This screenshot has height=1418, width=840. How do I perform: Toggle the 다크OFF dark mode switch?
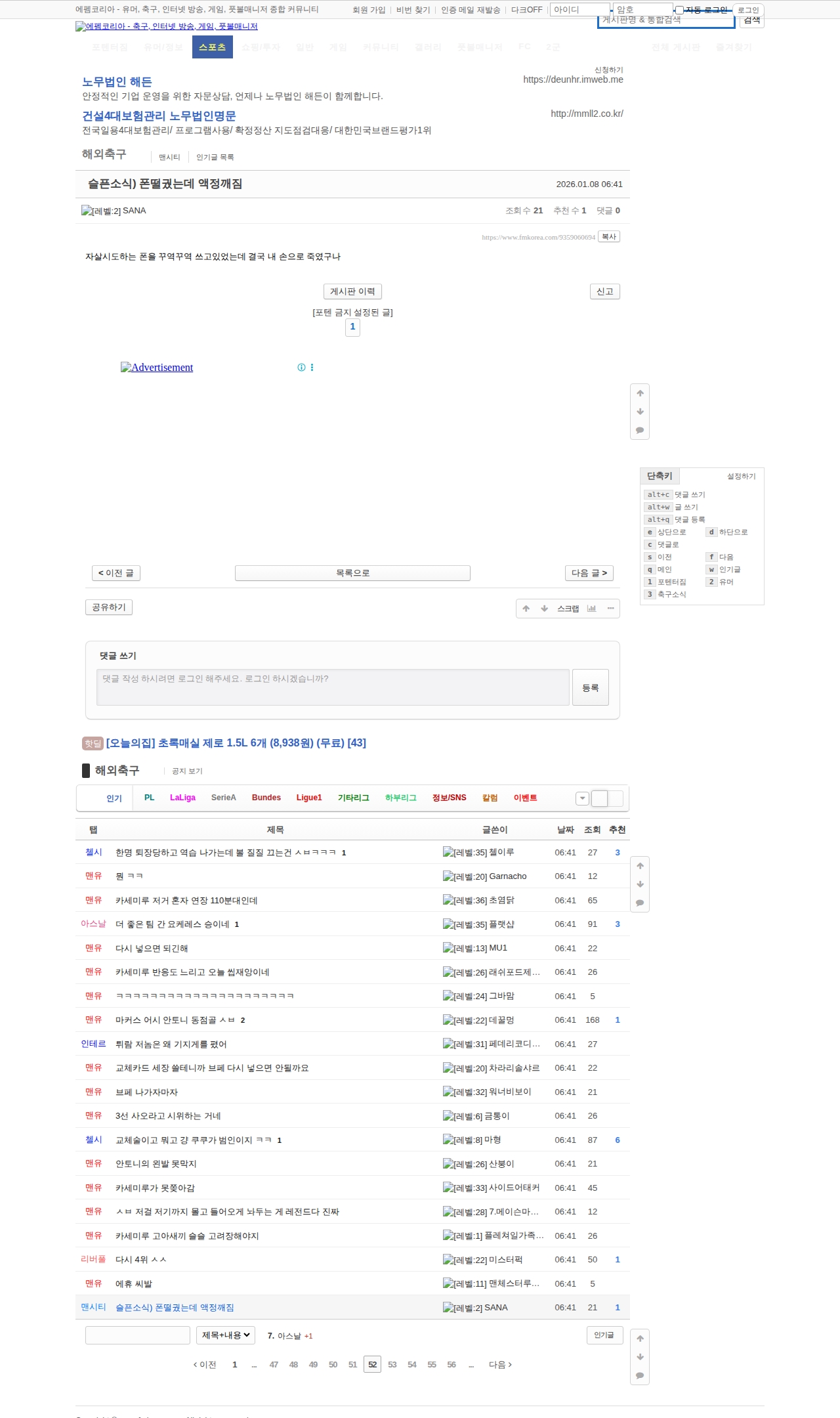526,10
